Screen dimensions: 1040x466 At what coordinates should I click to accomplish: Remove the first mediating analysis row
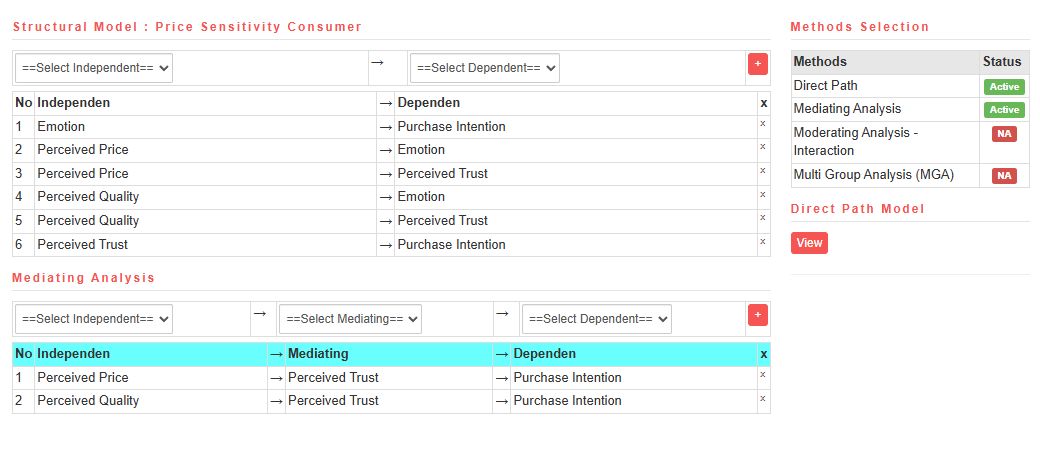tap(763, 375)
